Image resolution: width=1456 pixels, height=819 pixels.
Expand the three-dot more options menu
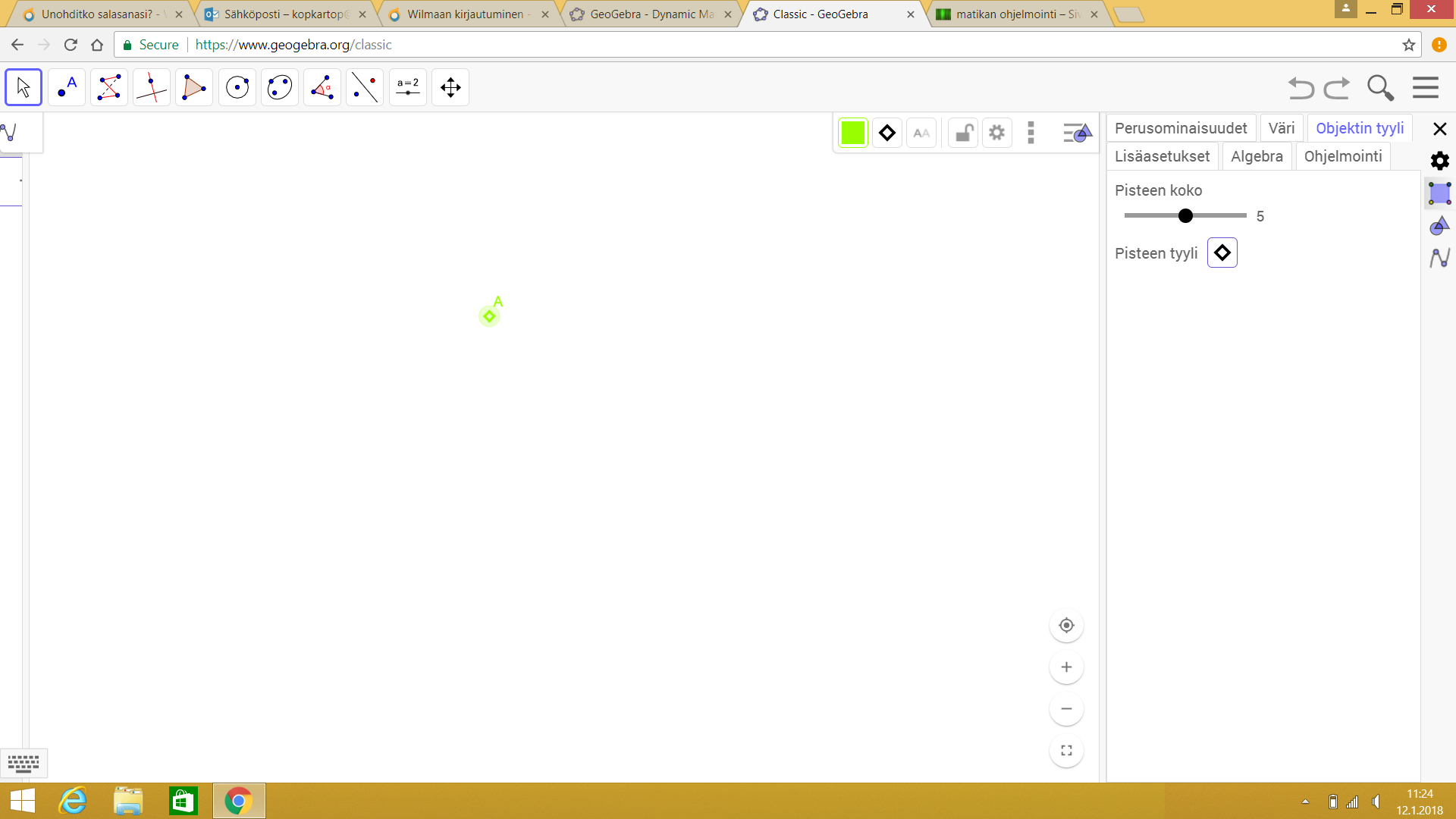coord(1031,133)
